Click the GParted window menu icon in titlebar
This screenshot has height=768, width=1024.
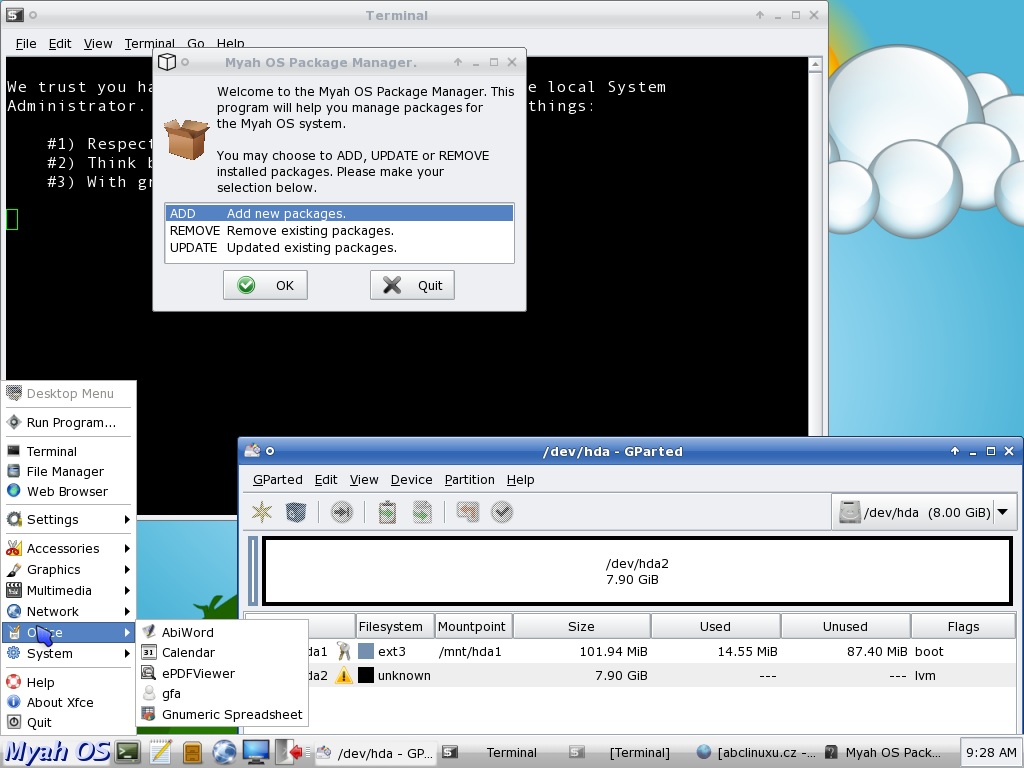click(x=252, y=451)
